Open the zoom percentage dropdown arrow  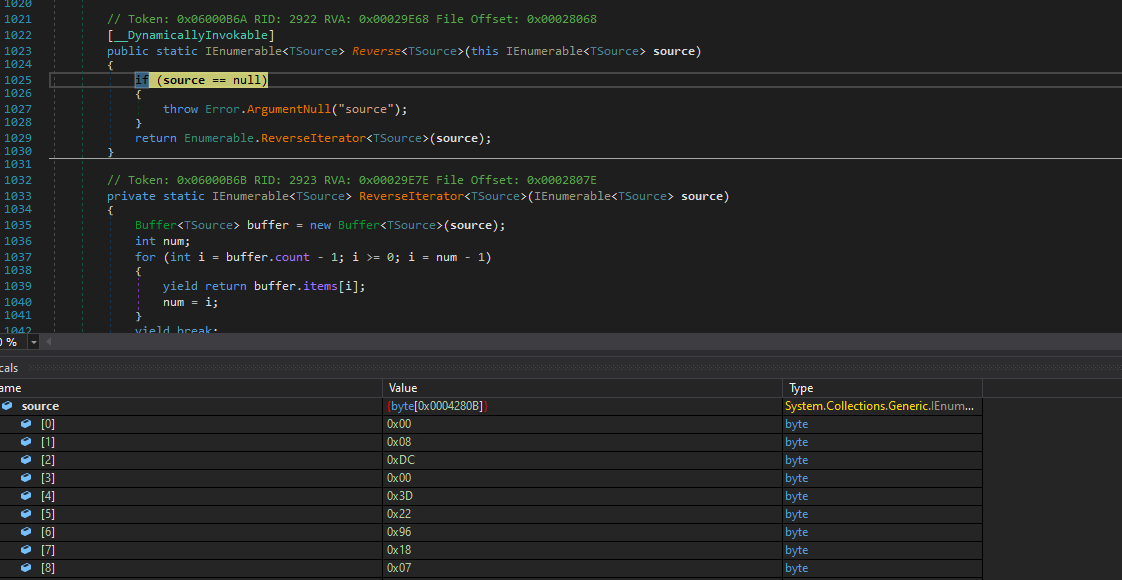pos(33,343)
